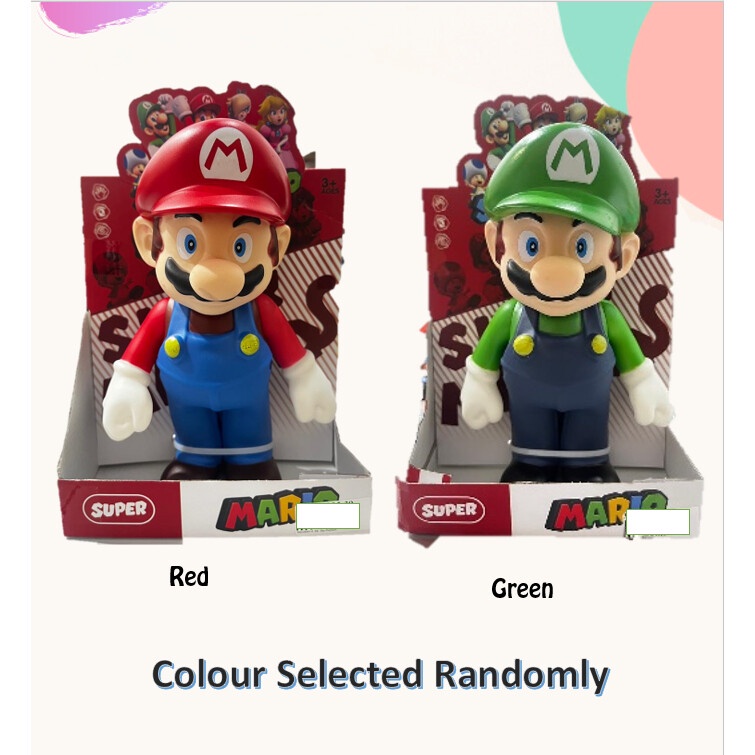
Task: Click the character artwork atop the left box
Action: 212,123
